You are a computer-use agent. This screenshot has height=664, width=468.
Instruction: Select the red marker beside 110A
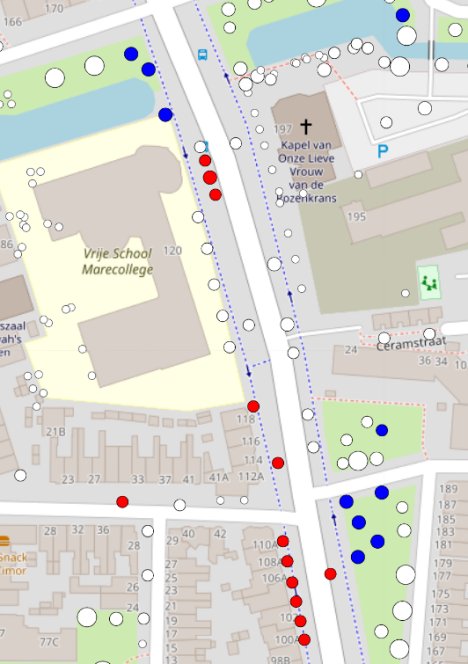[283, 541]
